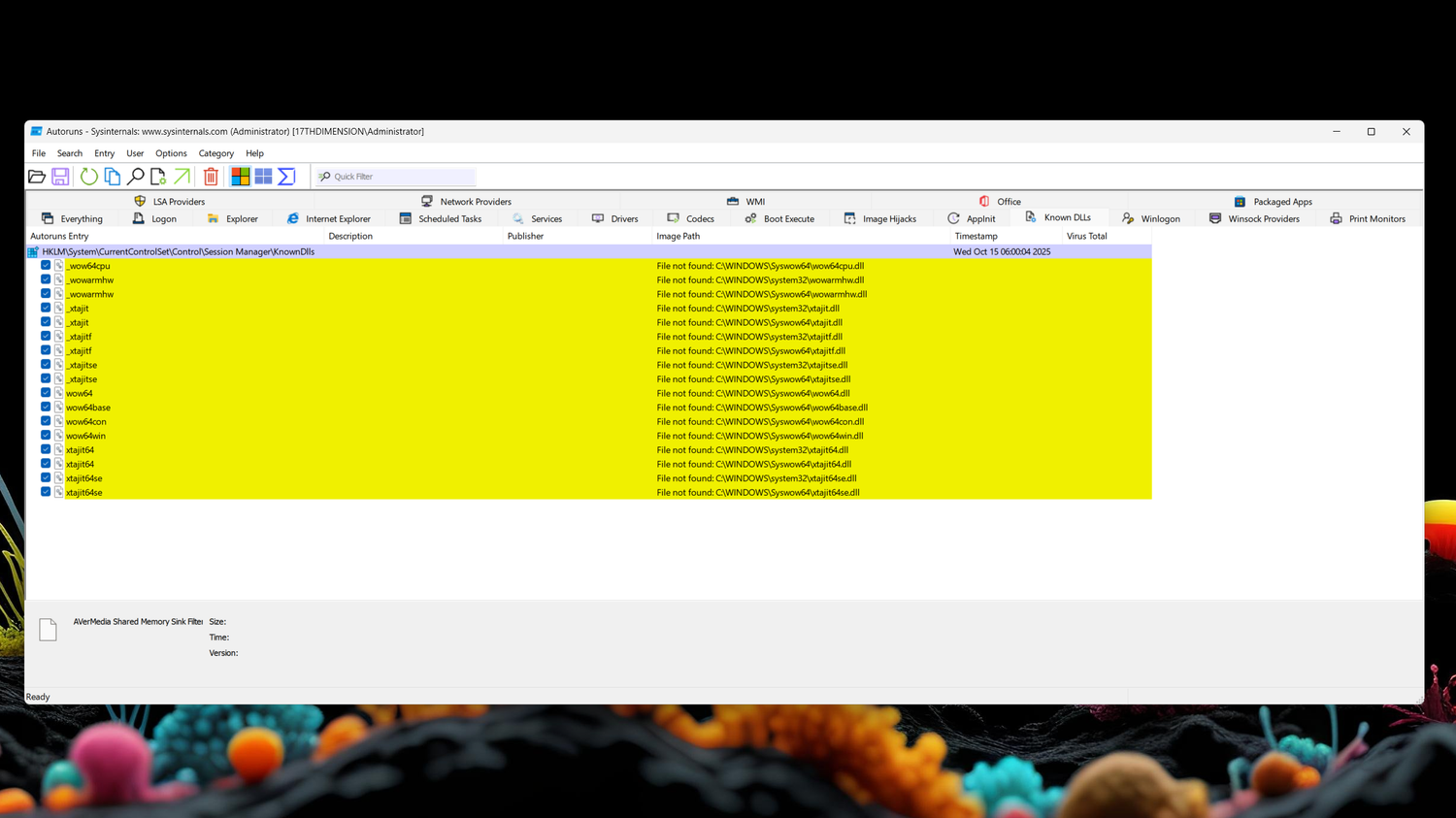Select the Known DLLs tab
This screenshot has height=818, width=1456.
click(x=1058, y=217)
